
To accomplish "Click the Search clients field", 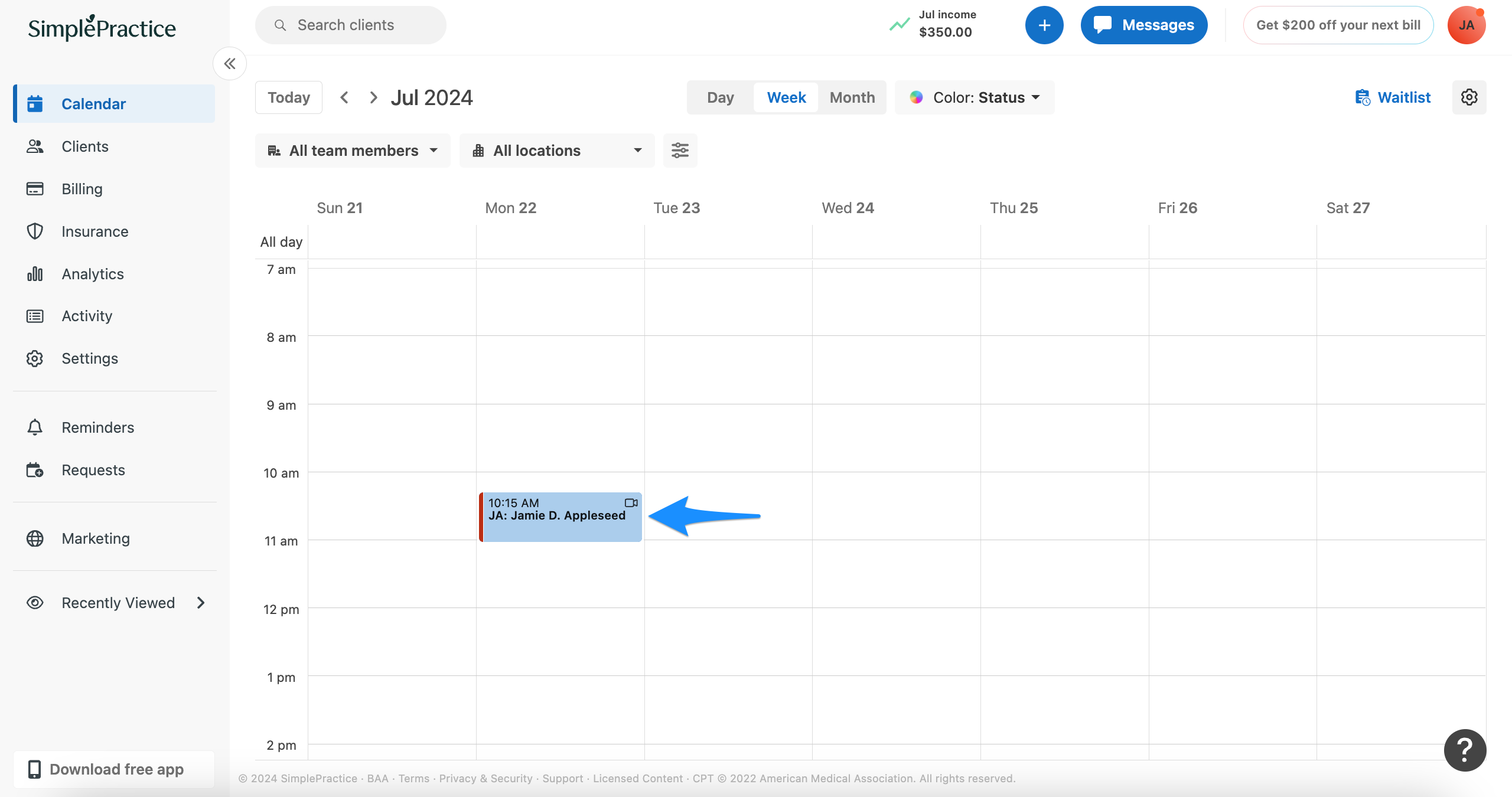I will 351,25.
